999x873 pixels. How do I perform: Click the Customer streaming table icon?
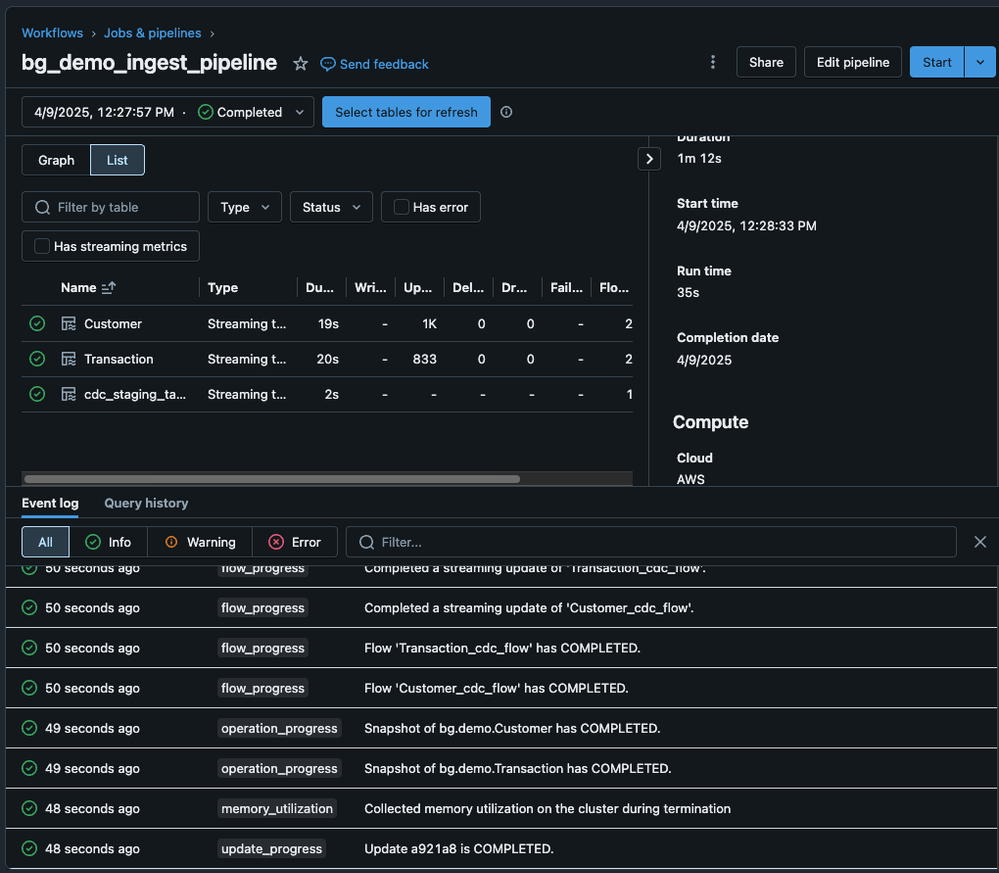tap(68, 324)
